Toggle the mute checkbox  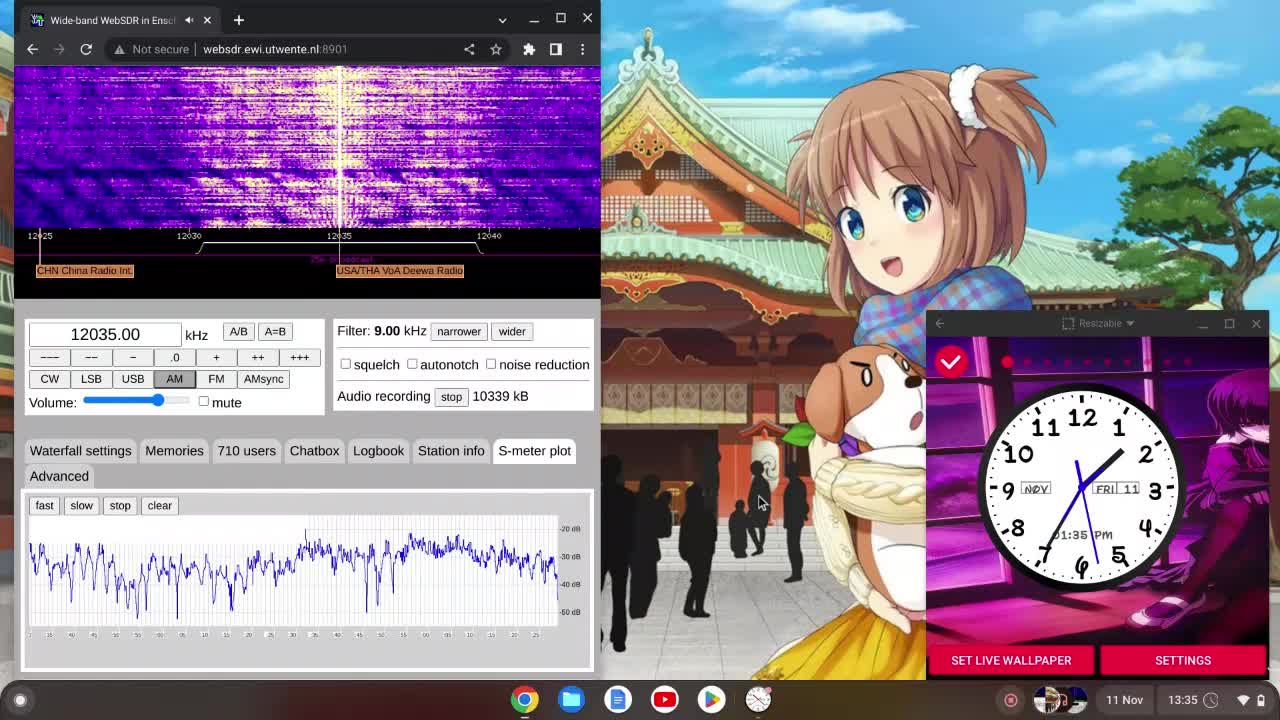point(204,401)
